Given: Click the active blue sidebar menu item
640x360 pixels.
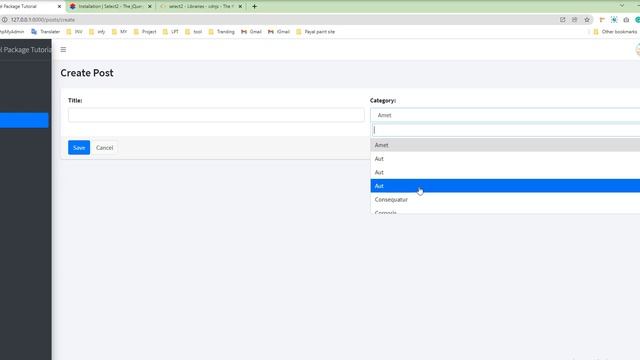Looking at the screenshot, I should point(24,120).
